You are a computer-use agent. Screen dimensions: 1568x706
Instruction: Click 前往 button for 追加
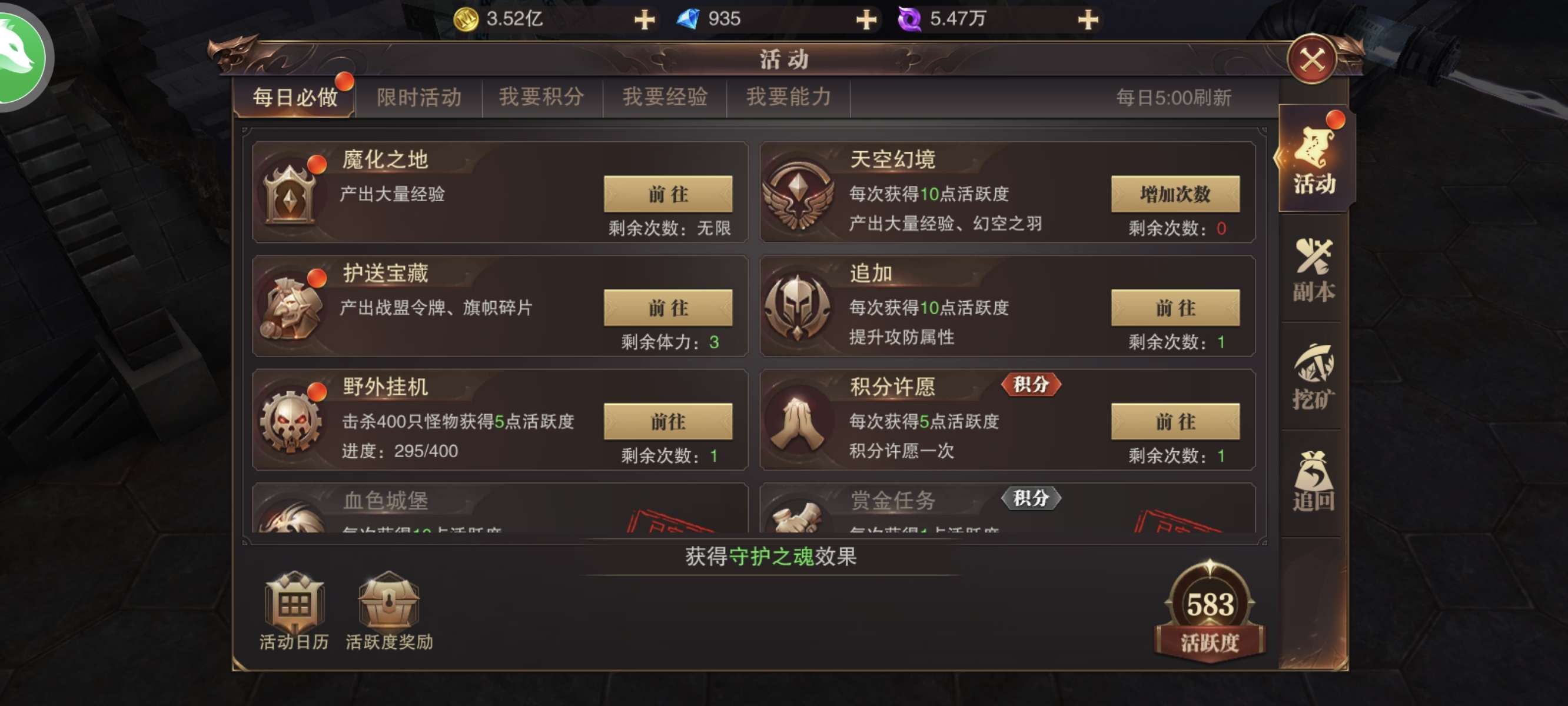coord(1175,307)
